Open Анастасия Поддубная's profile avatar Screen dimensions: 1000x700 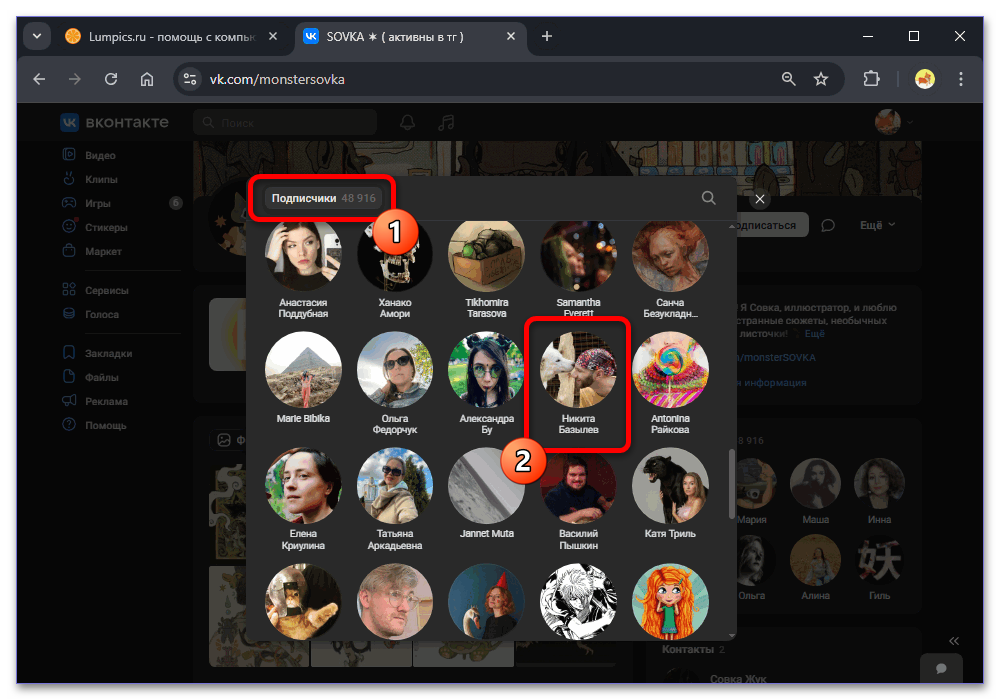(303, 254)
